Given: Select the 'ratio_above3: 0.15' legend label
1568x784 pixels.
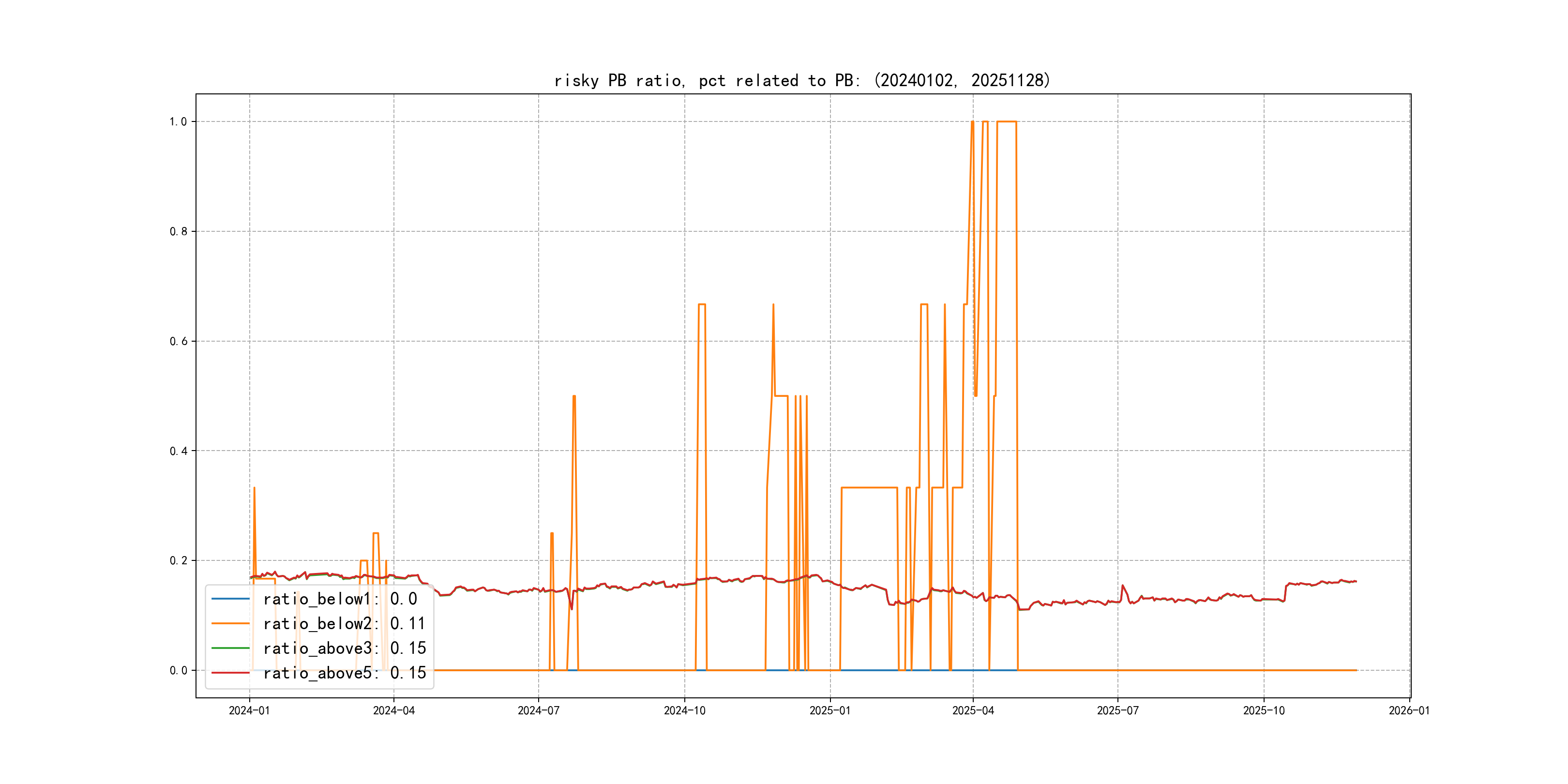Looking at the screenshot, I should [x=345, y=648].
